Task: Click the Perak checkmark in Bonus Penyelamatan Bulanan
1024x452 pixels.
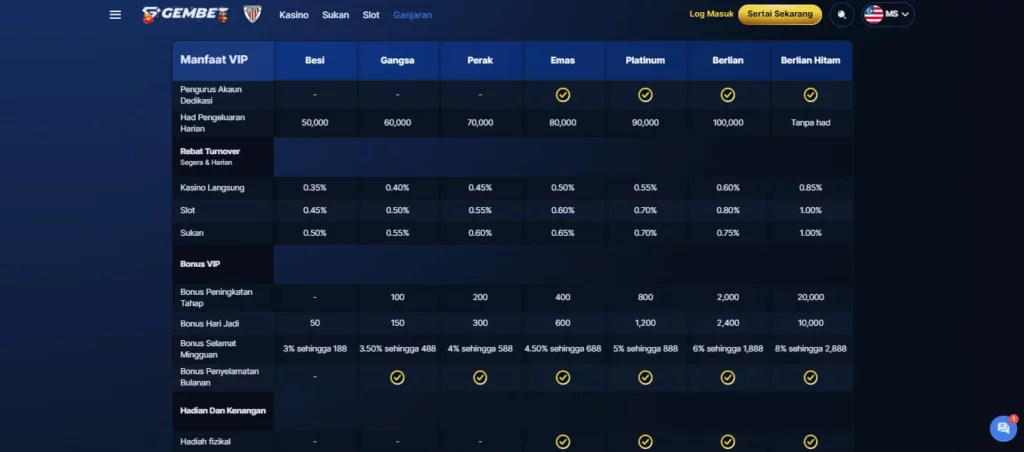Action: pyautogui.click(x=480, y=378)
